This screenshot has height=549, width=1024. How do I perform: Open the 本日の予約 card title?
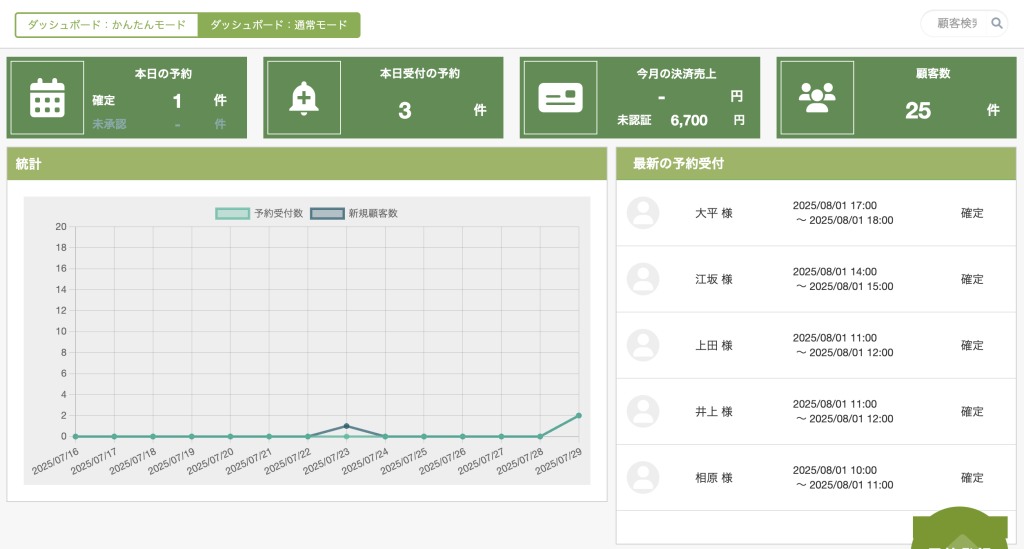pos(163,74)
